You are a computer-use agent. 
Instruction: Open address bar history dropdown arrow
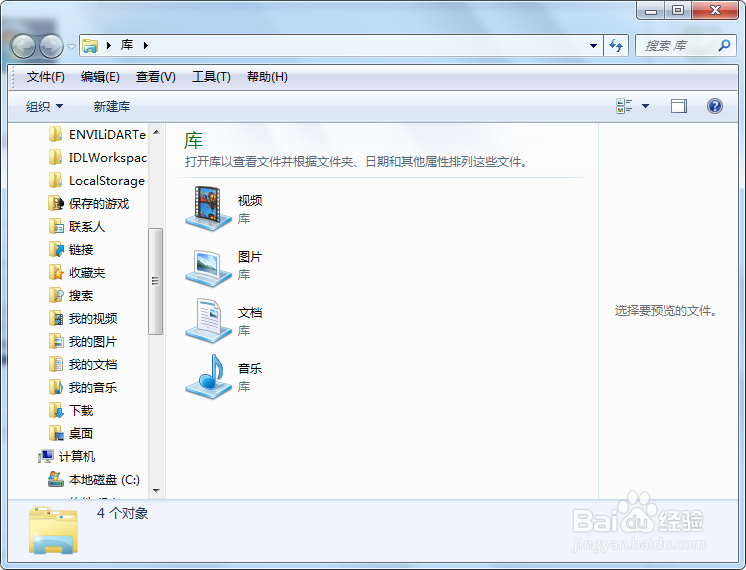point(593,46)
